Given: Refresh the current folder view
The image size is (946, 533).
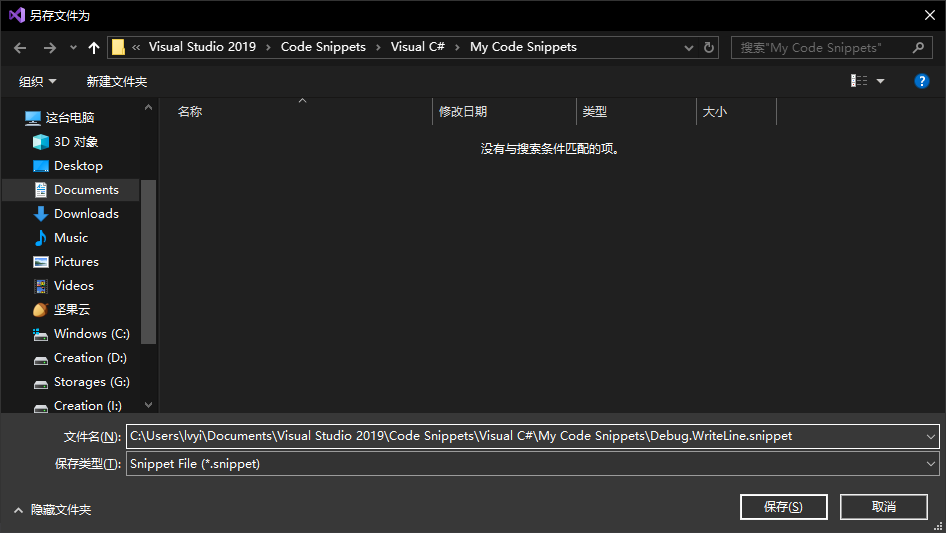Looking at the screenshot, I should 710,47.
